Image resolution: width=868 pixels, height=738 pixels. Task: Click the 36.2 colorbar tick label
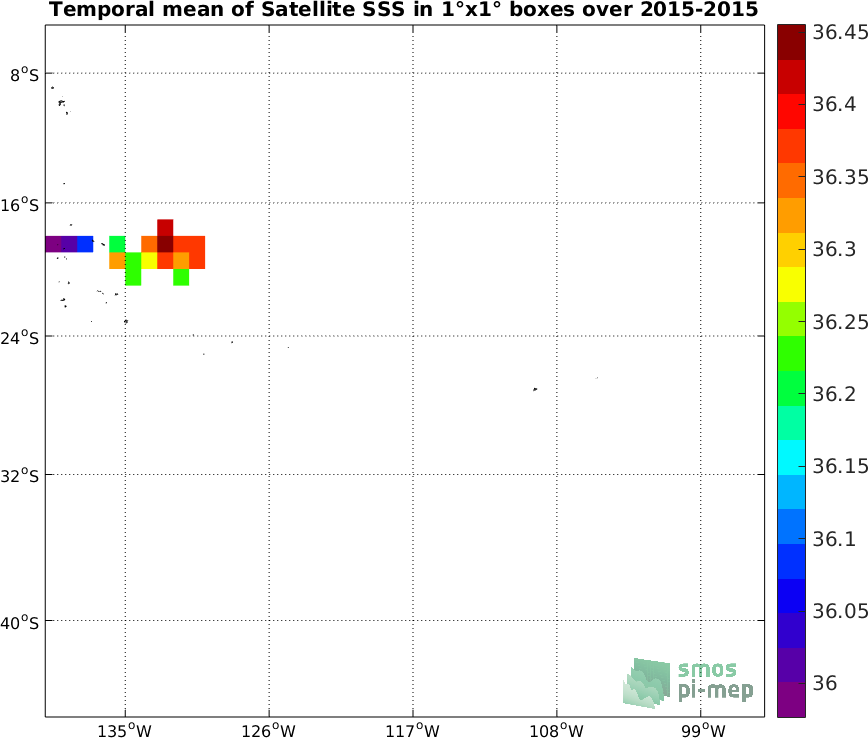pos(834,394)
